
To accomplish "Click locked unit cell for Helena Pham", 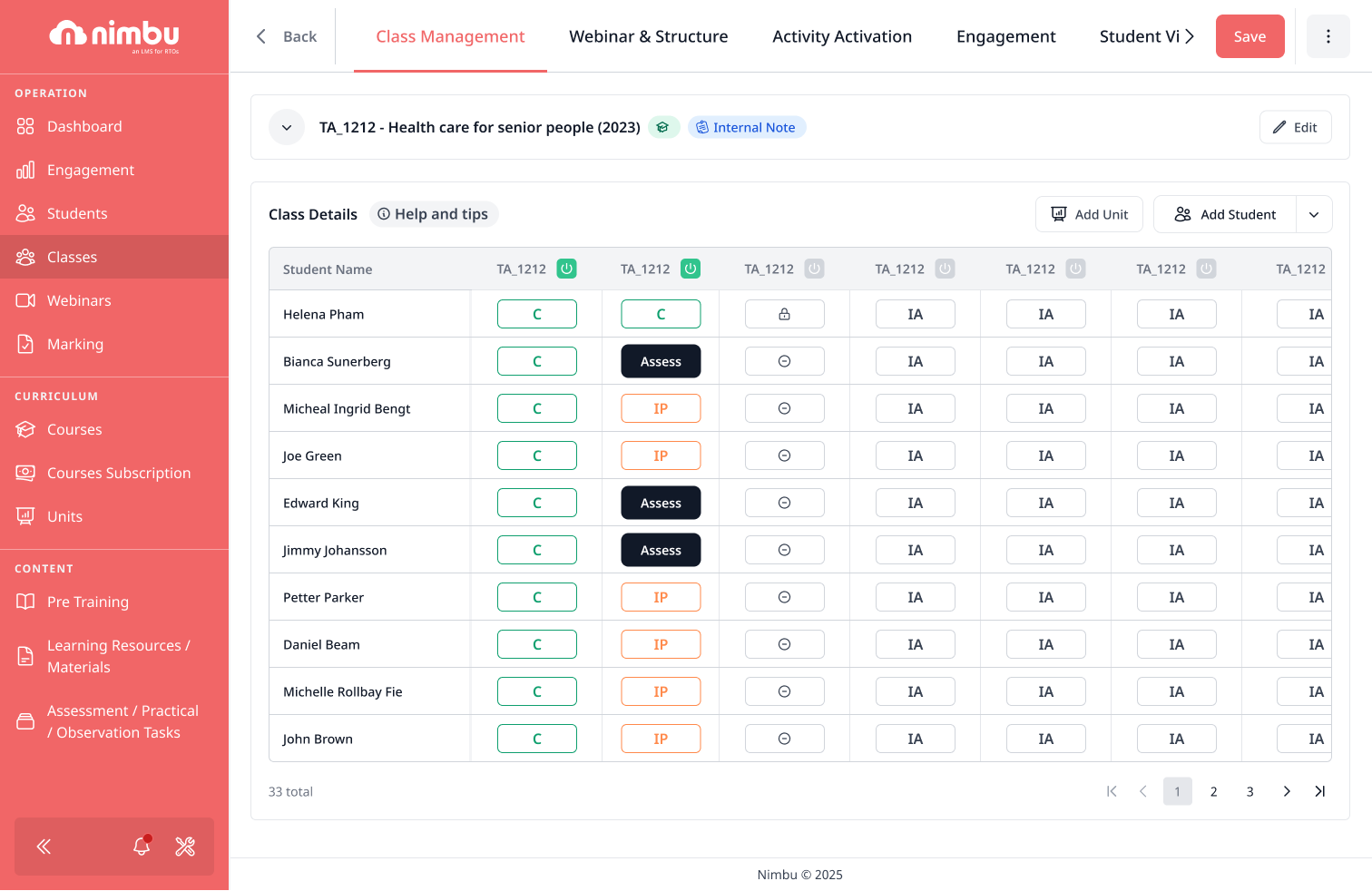I will click(x=785, y=314).
